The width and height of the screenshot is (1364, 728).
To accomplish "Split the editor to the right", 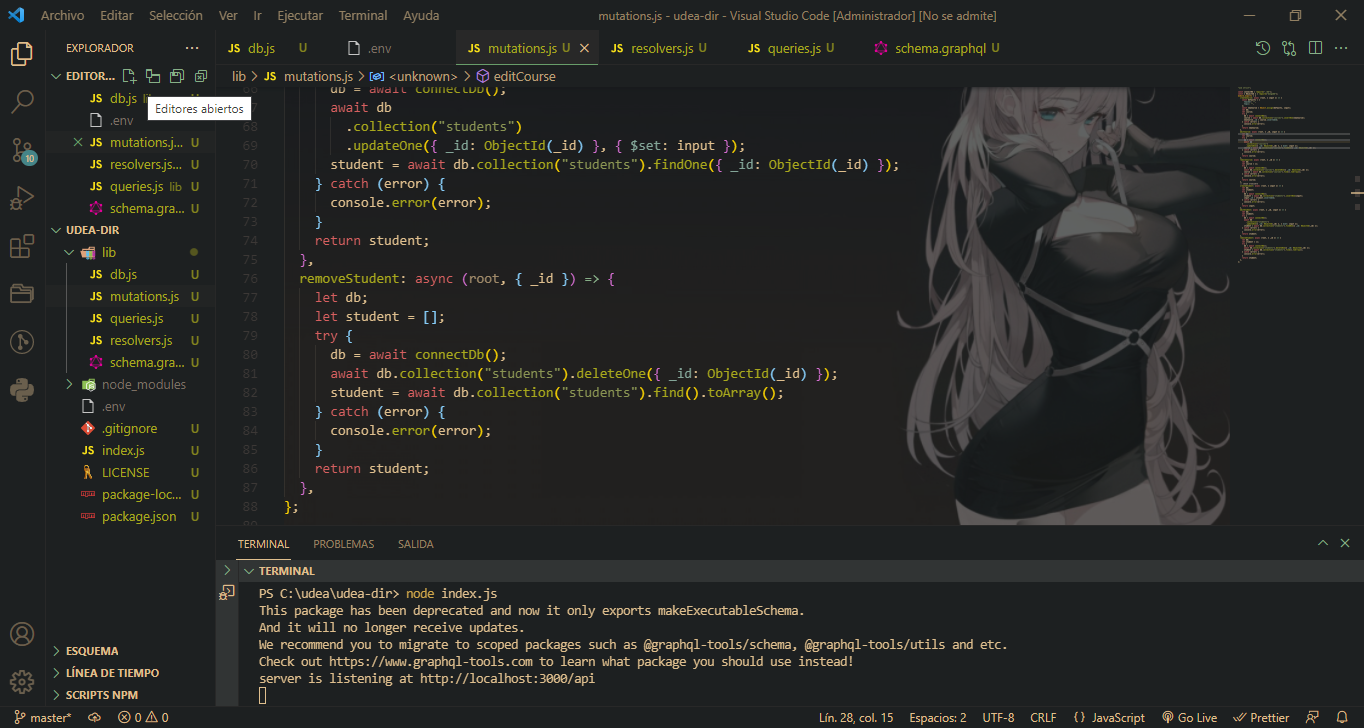I will pyautogui.click(x=1315, y=48).
